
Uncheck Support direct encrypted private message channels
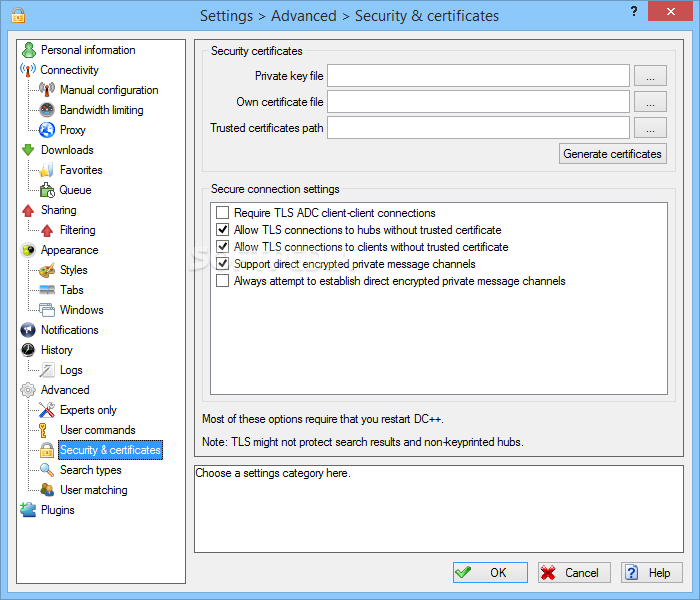pos(222,264)
